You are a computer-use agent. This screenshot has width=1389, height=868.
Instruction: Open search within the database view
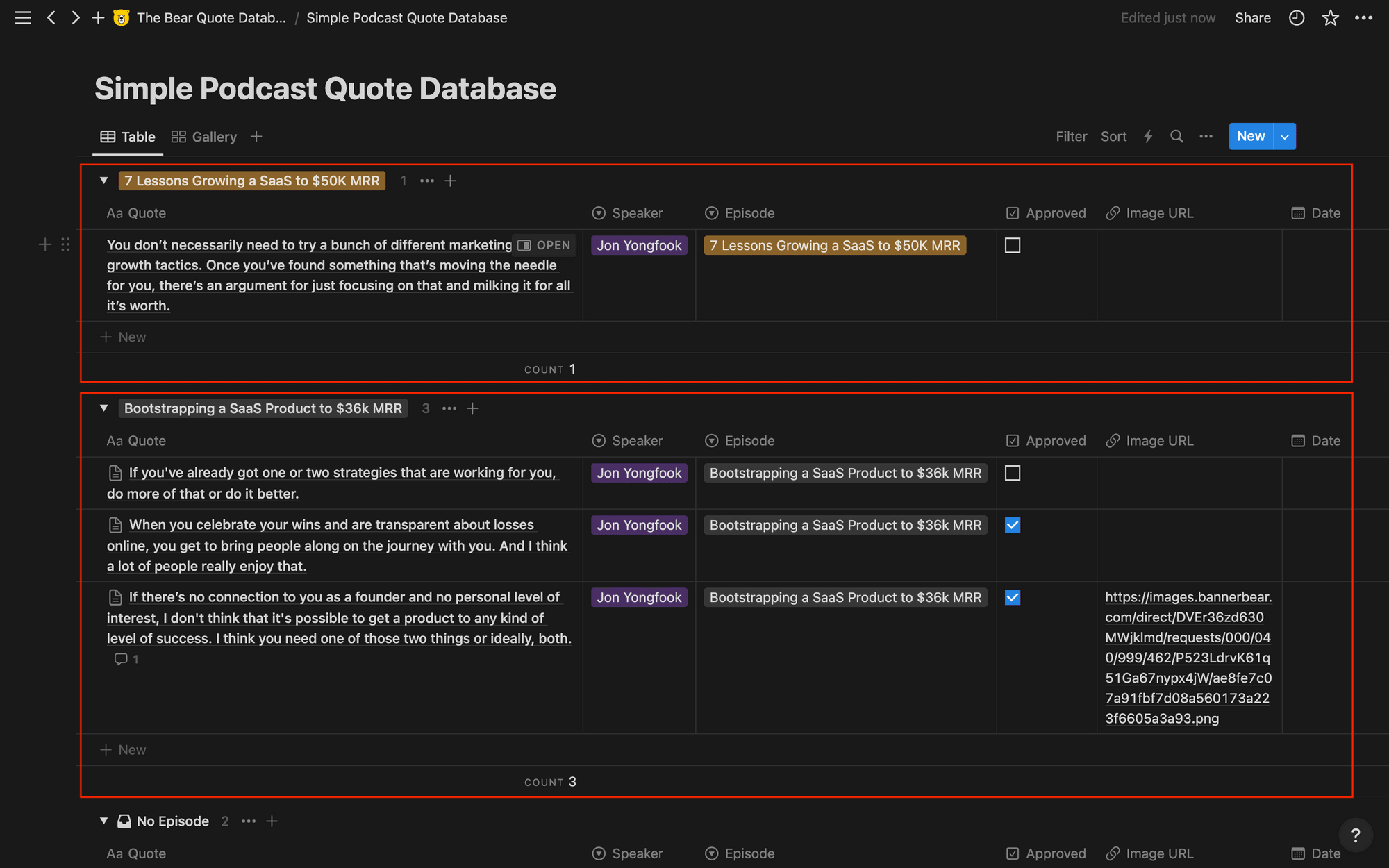1176,136
